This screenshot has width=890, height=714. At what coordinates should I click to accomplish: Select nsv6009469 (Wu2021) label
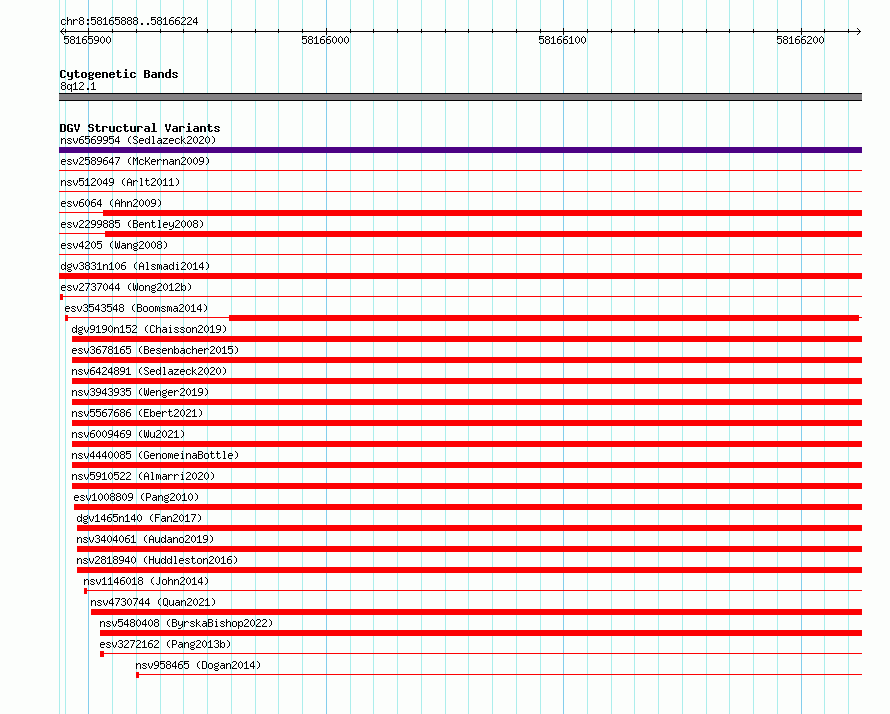[x=128, y=434]
